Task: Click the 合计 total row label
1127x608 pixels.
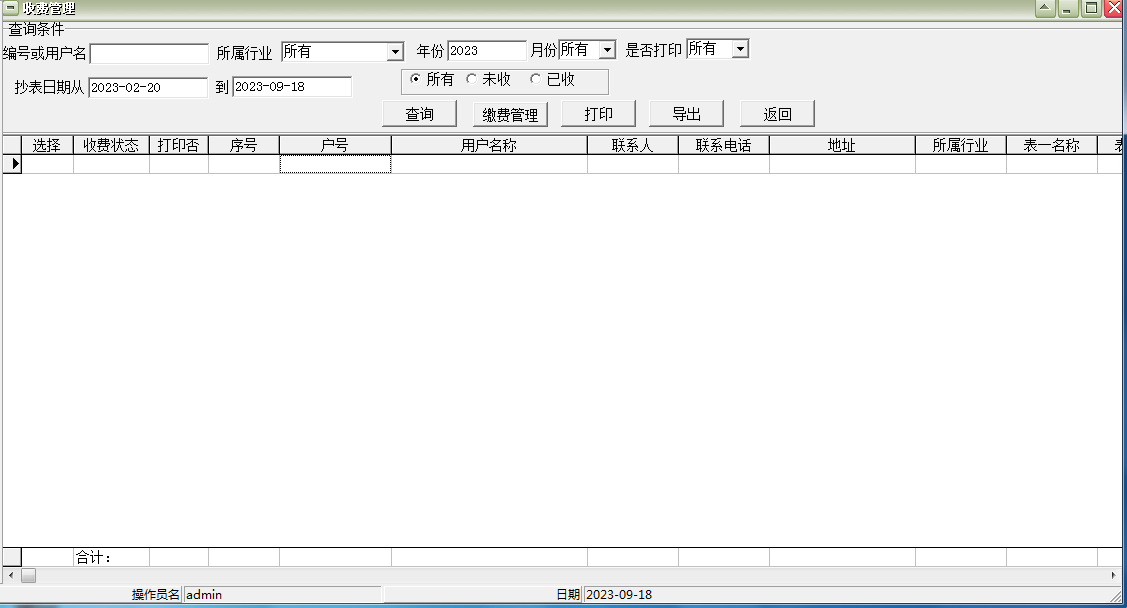Action: pos(93,558)
